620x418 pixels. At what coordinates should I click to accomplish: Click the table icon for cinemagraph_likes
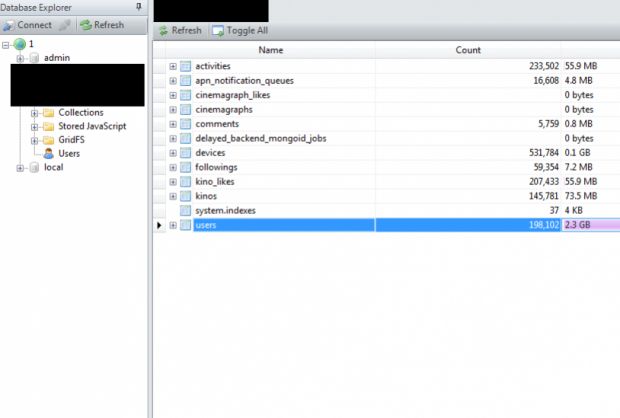click(x=185, y=95)
